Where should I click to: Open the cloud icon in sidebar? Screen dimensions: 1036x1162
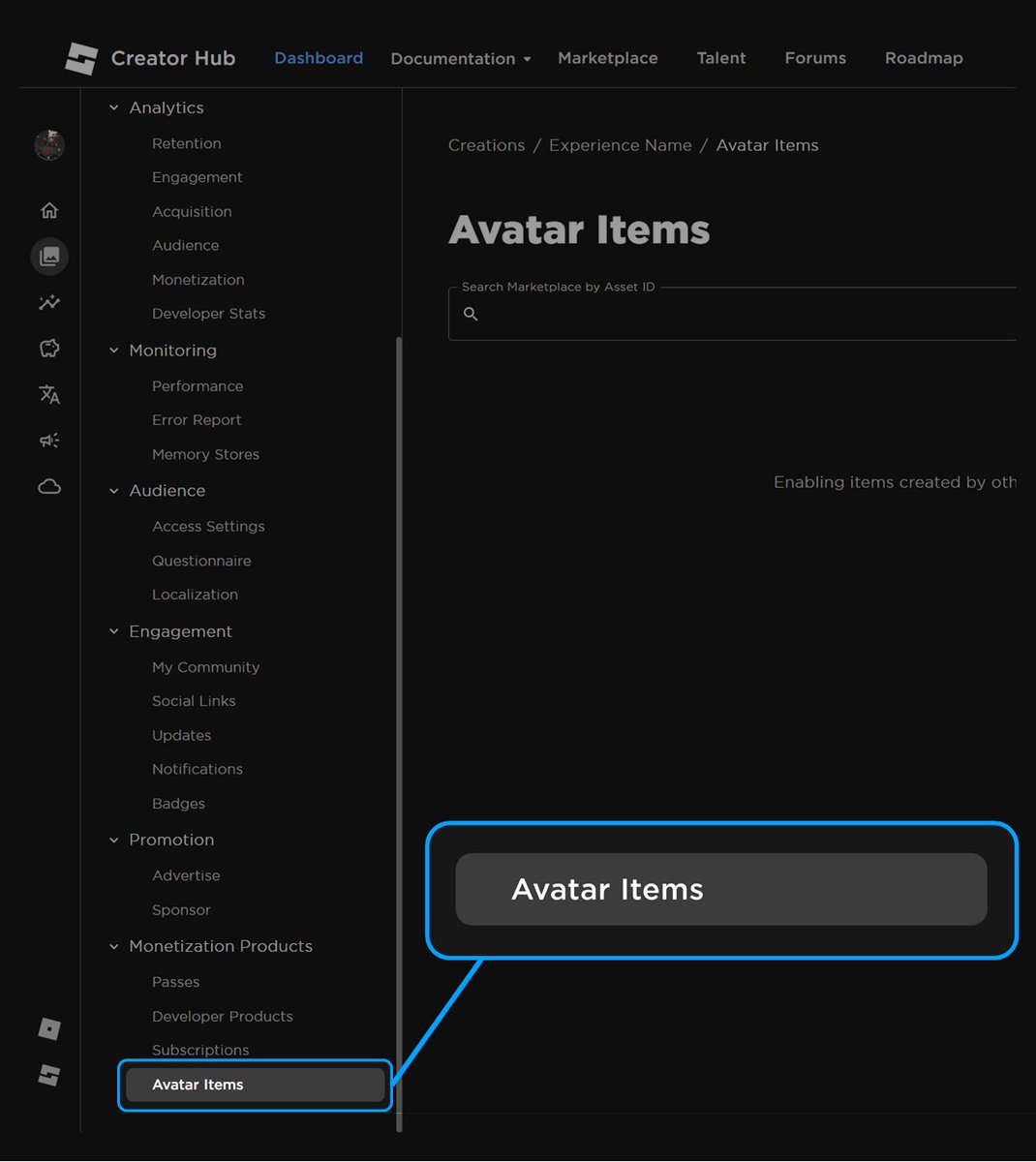click(49, 486)
